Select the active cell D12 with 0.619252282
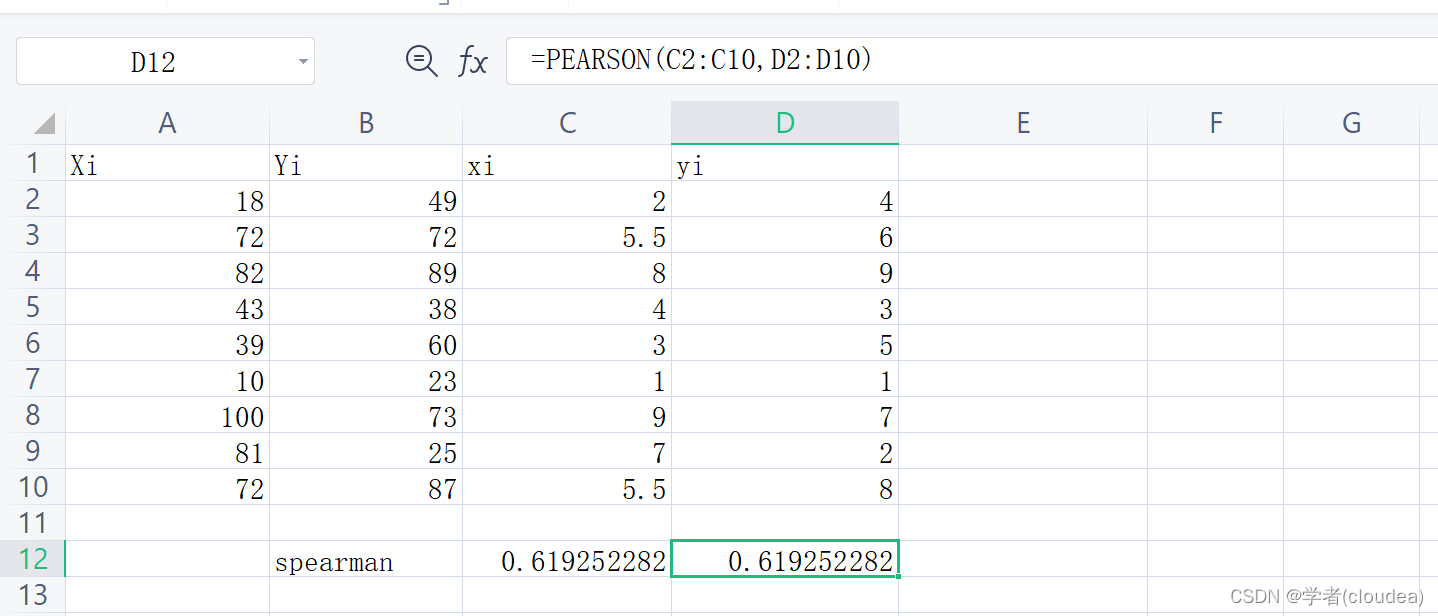The height and width of the screenshot is (616, 1438). tap(785, 559)
